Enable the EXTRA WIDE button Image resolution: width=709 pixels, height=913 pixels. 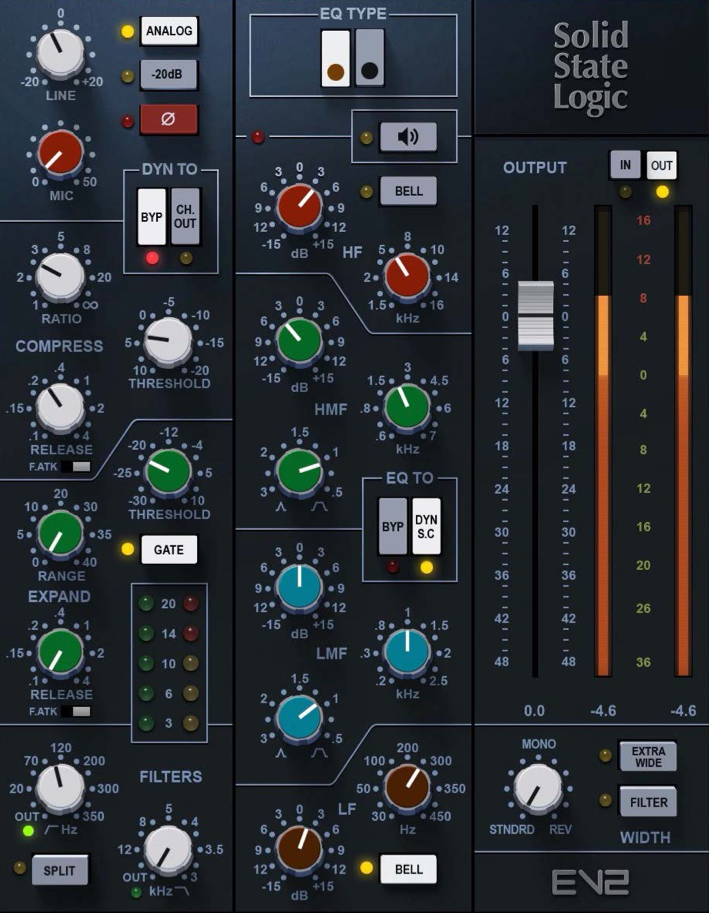pos(648,757)
